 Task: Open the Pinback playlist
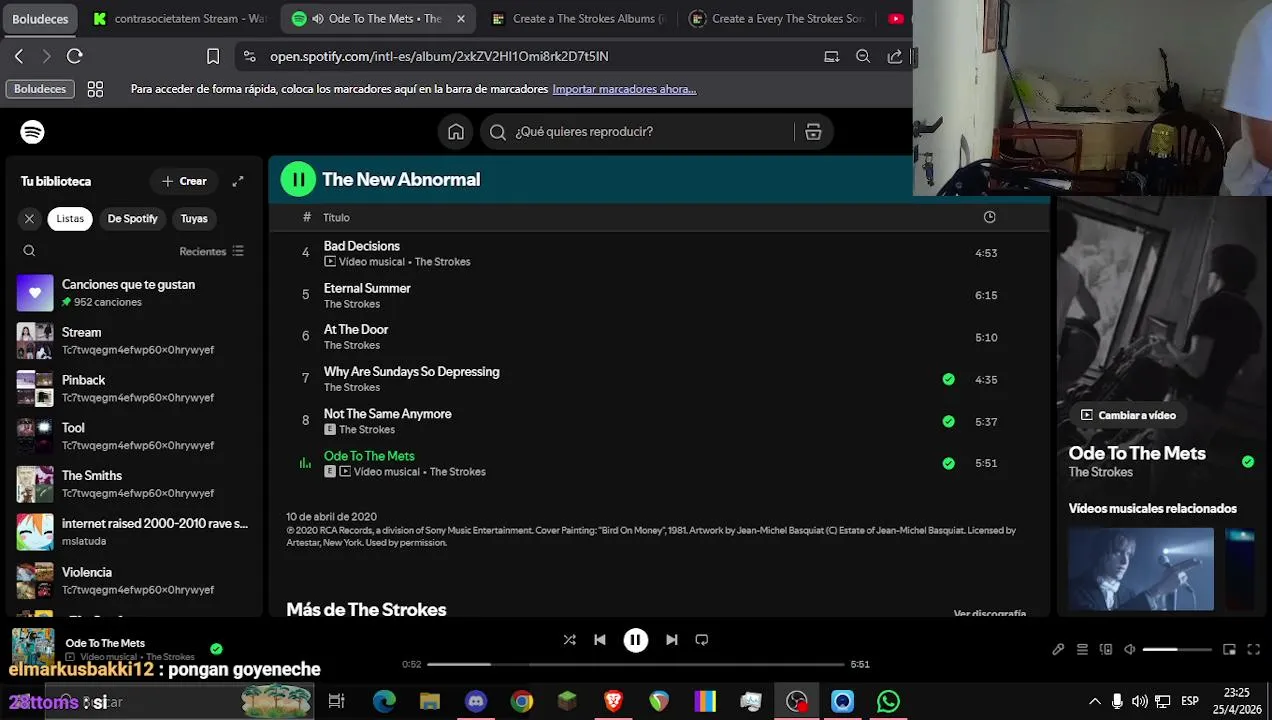[134, 388]
